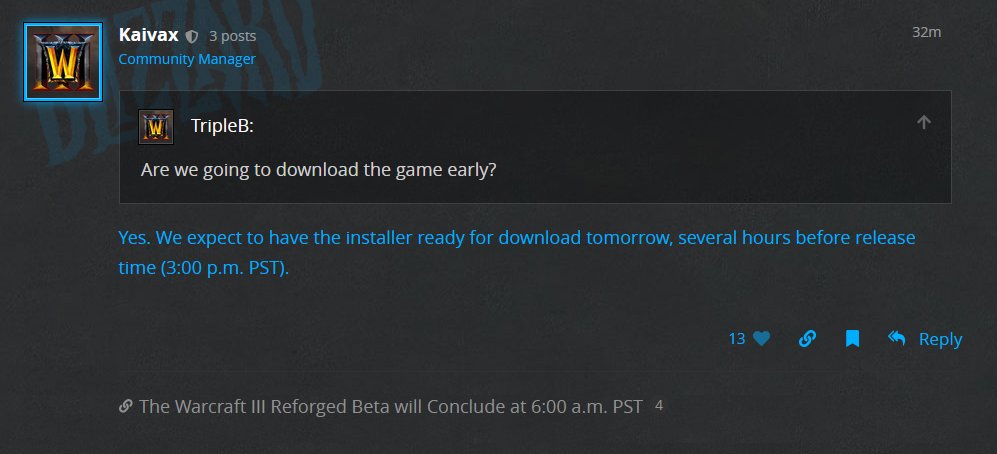Open Kaivax's large profile avatar
Viewport: 997px width, 454px height.
[62, 62]
